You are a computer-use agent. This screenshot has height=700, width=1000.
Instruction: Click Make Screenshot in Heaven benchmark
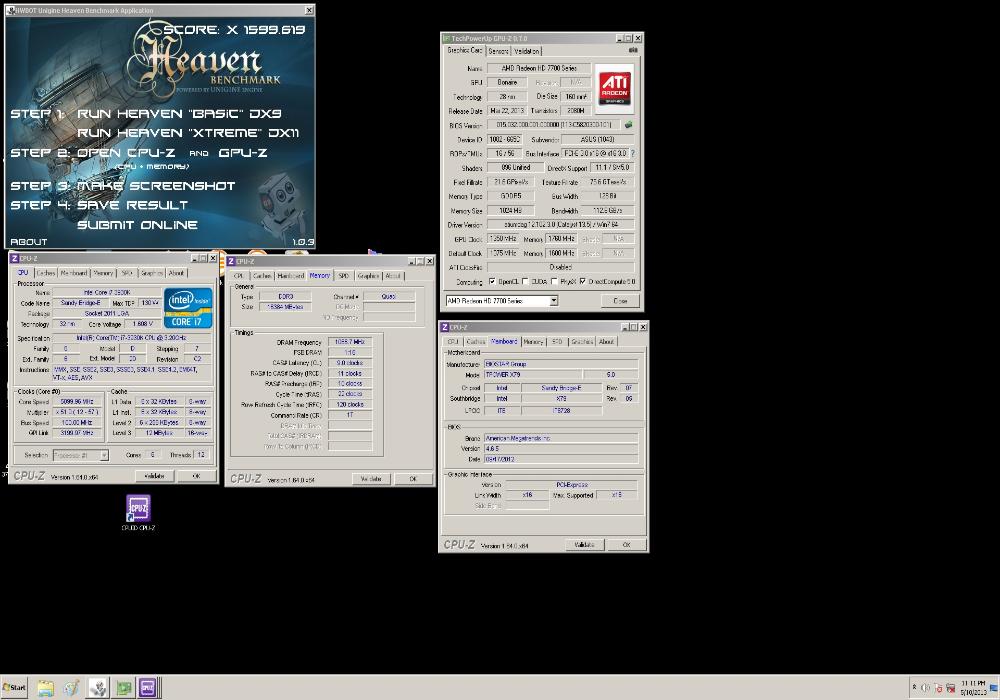pos(156,186)
